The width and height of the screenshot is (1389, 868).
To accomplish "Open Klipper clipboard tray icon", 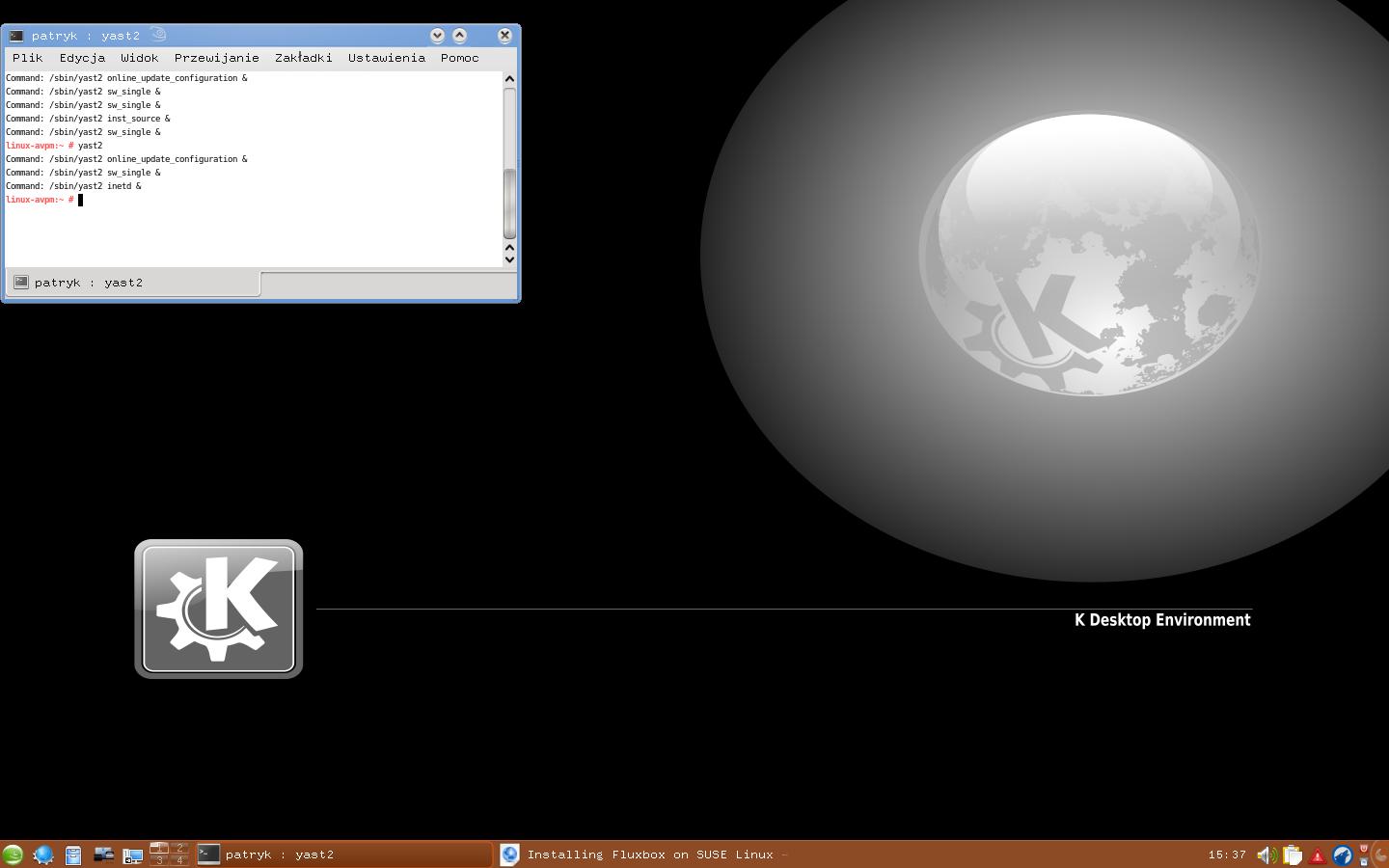I will click(x=1293, y=855).
